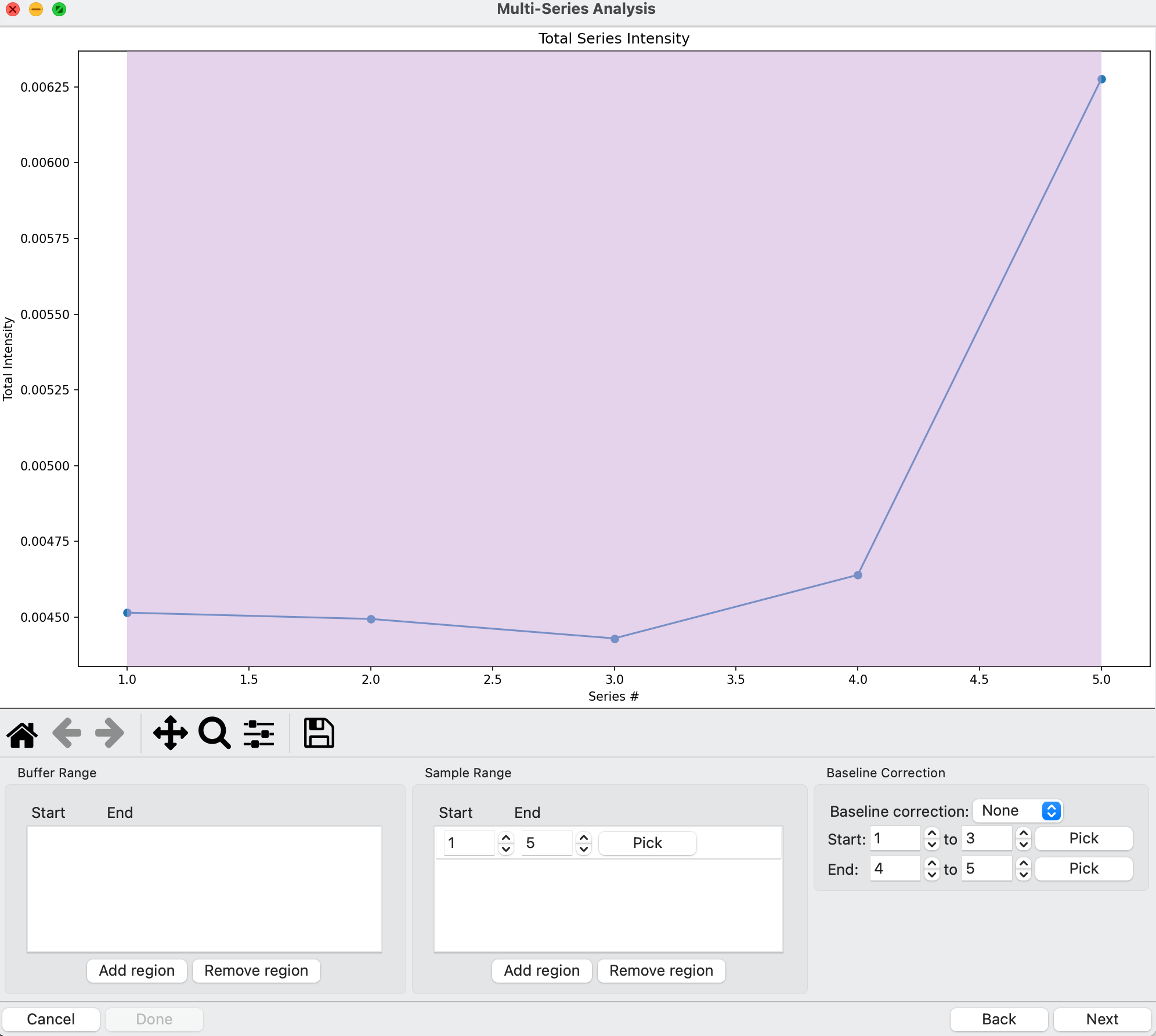Click the Back button
The image size is (1156, 1036).
[998, 1019]
